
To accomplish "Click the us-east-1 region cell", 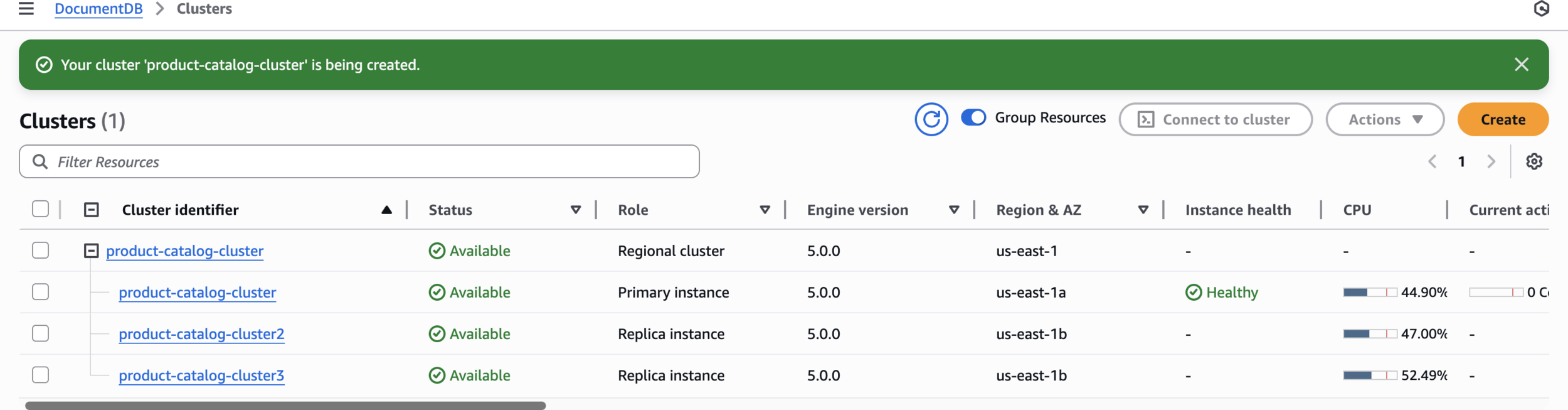I will (x=1027, y=251).
